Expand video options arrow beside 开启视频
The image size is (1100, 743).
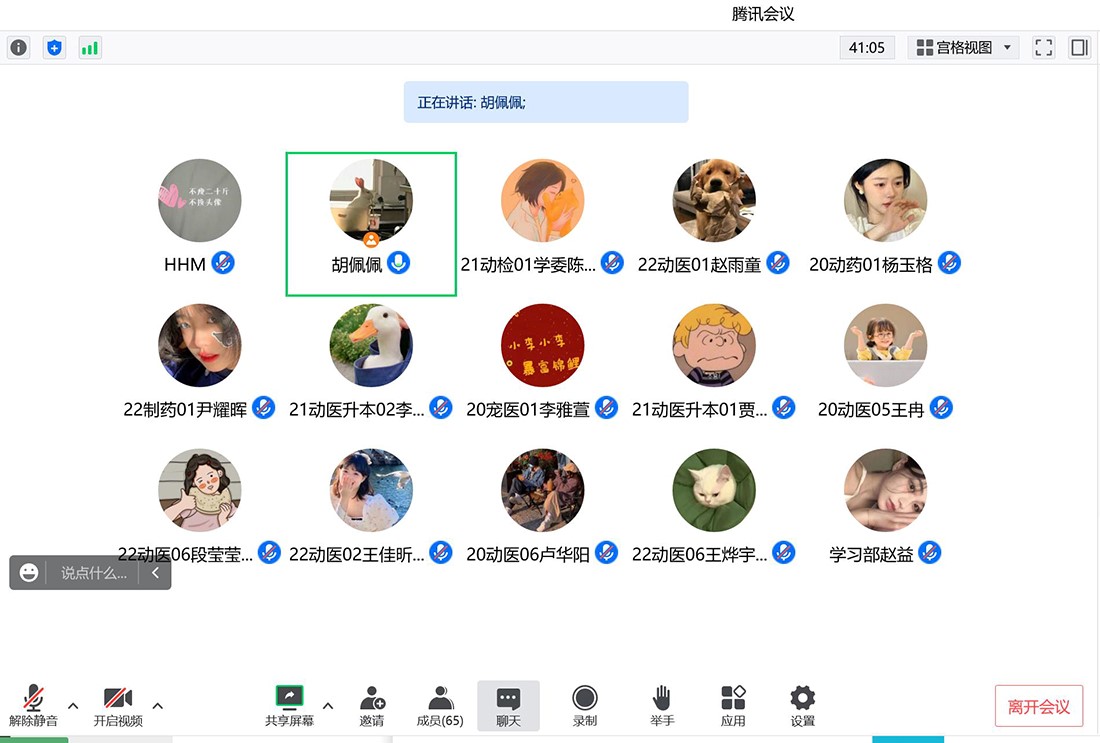click(x=157, y=706)
